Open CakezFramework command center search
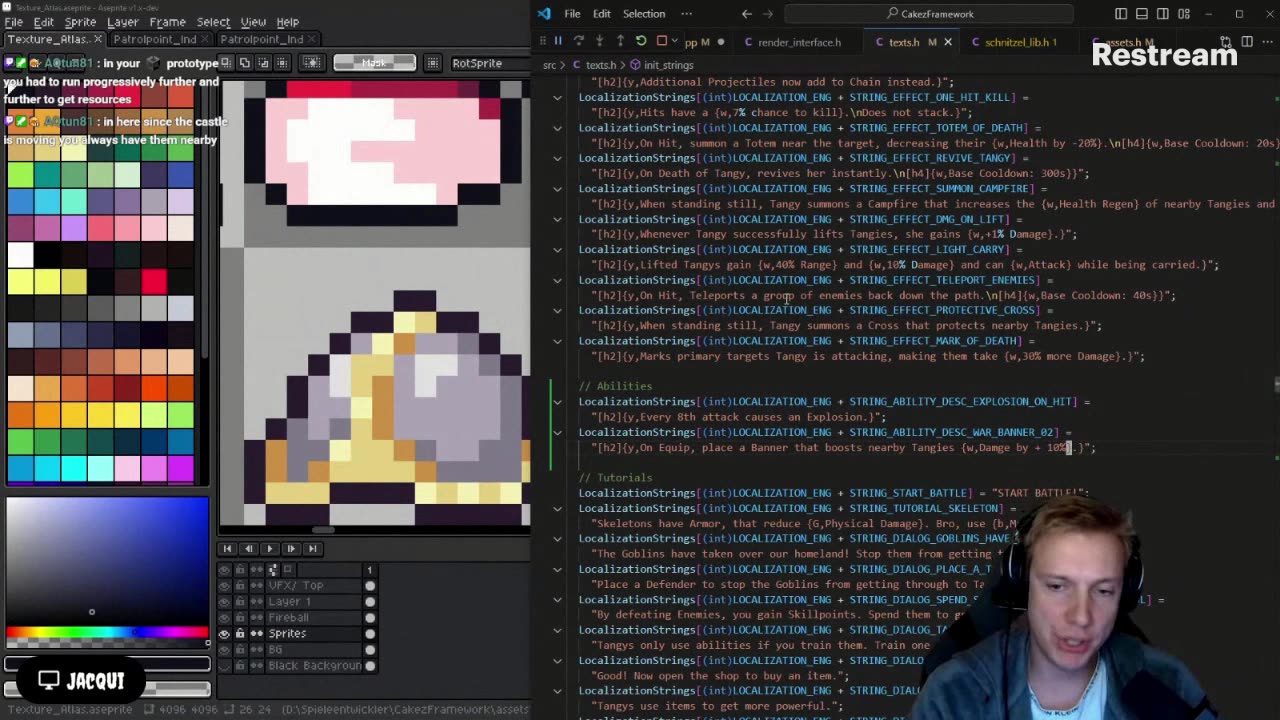This screenshot has height=720, width=1280. click(x=929, y=14)
